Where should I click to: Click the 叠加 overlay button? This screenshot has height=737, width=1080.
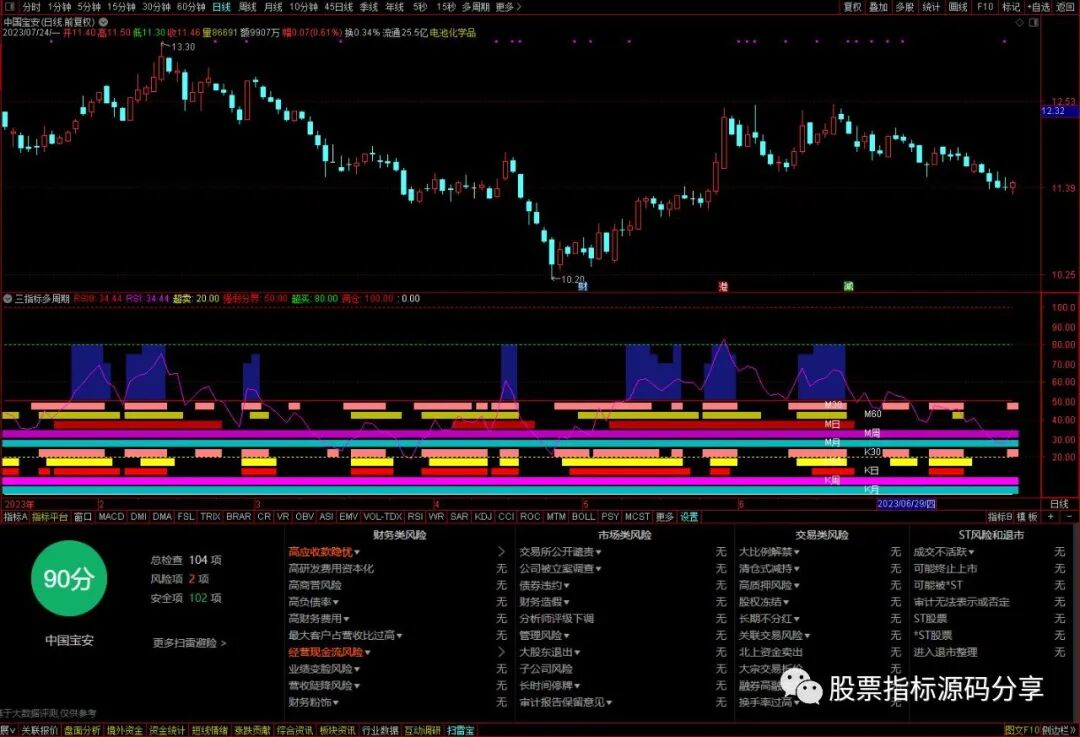tap(878, 6)
